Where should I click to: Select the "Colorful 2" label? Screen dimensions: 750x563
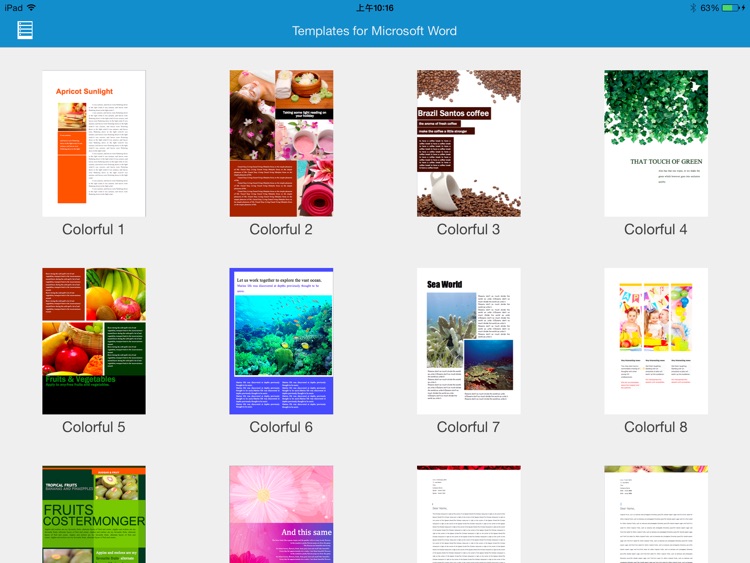click(x=281, y=230)
